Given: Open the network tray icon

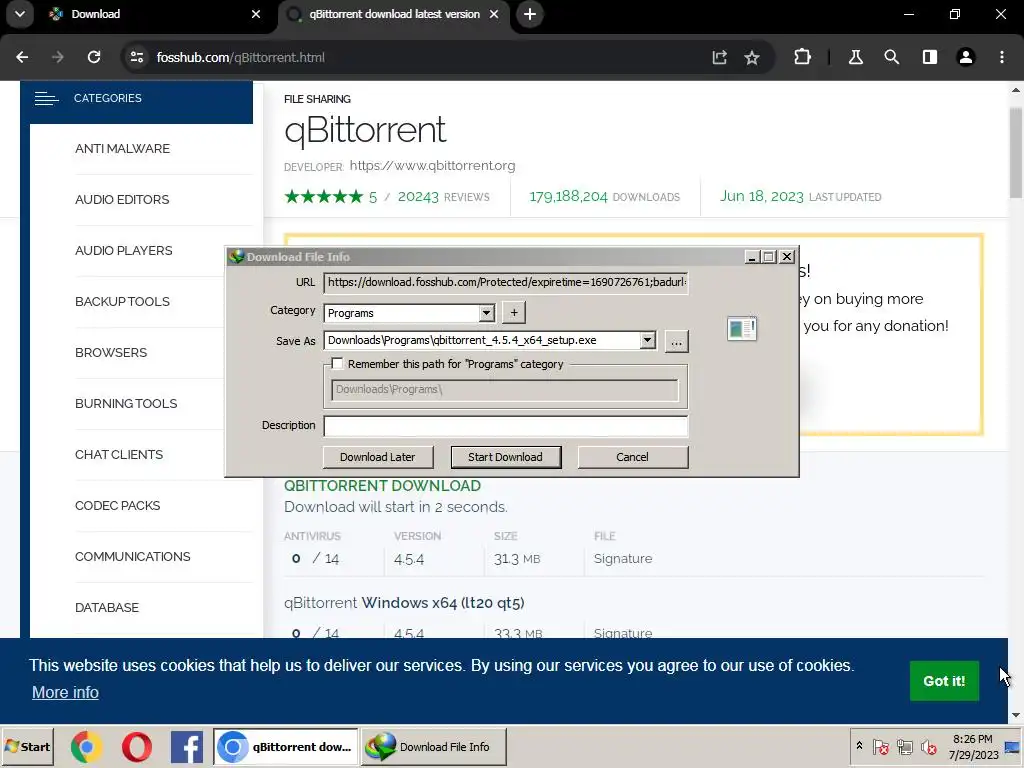Looking at the screenshot, I should [905, 747].
